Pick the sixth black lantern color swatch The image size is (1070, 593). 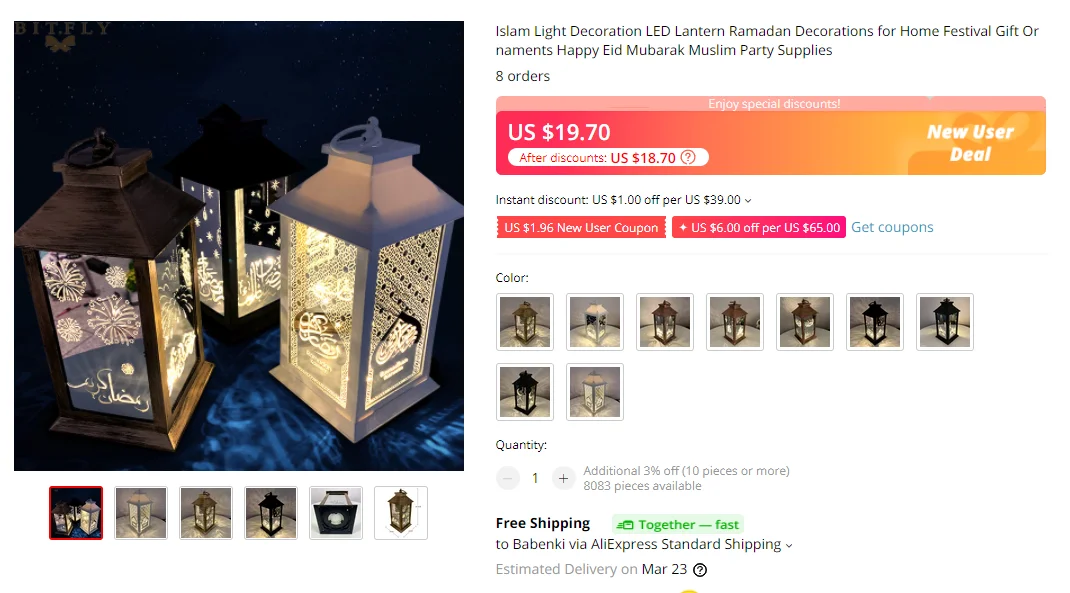[875, 322]
